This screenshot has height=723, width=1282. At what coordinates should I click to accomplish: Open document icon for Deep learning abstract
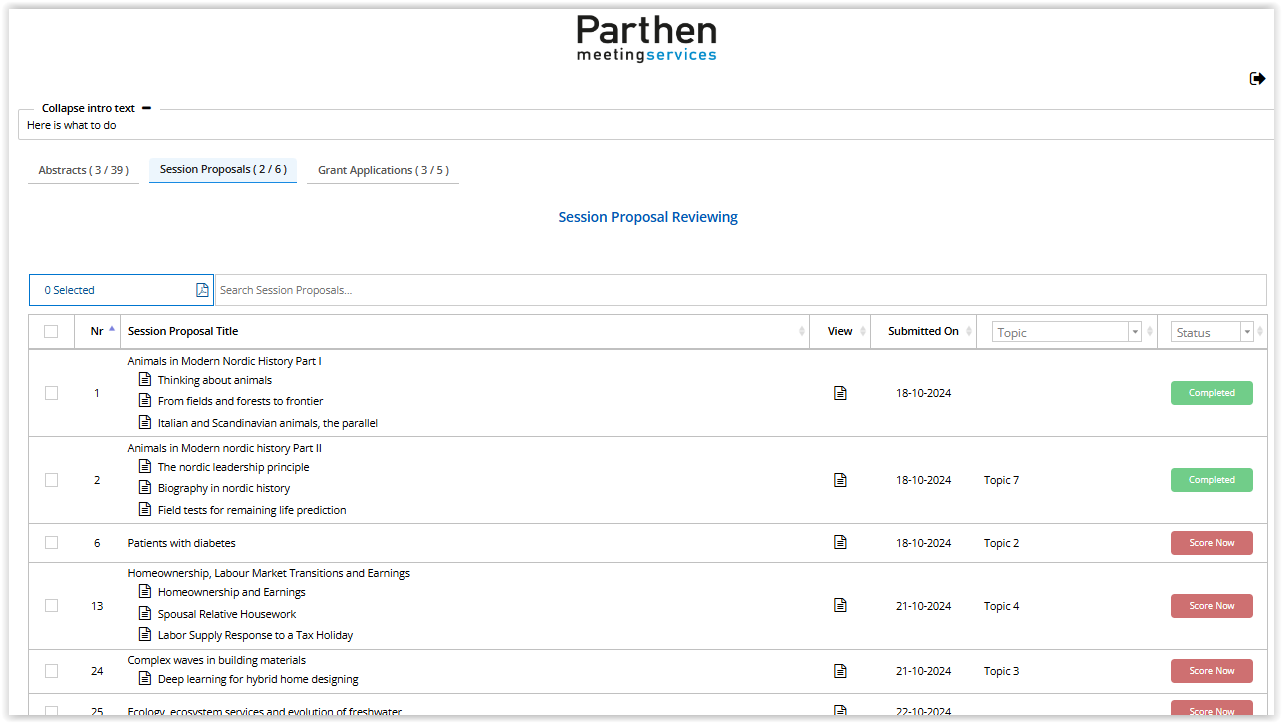pyautogui.click(x=145, y=679)
